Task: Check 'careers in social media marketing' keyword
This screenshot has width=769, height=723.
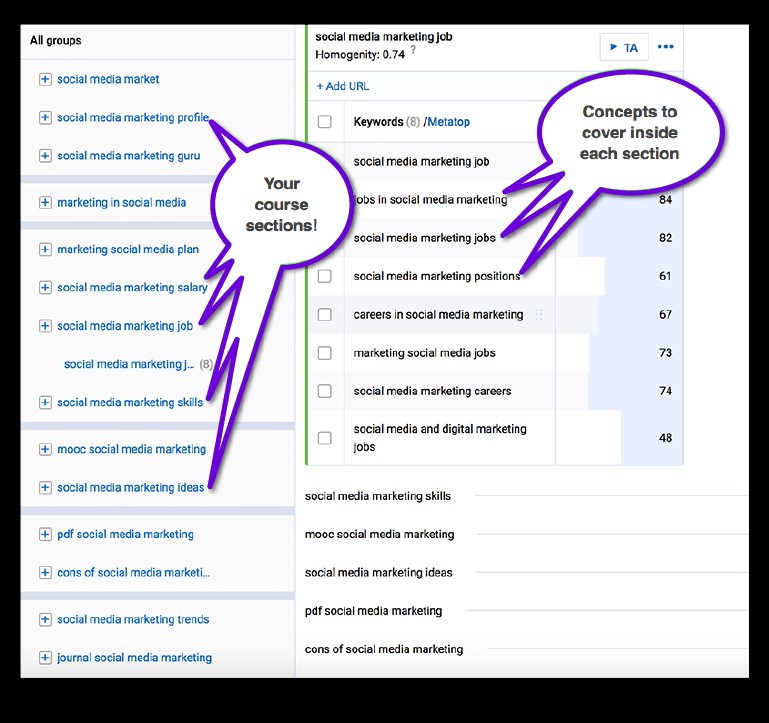Action: coord(325,314)
